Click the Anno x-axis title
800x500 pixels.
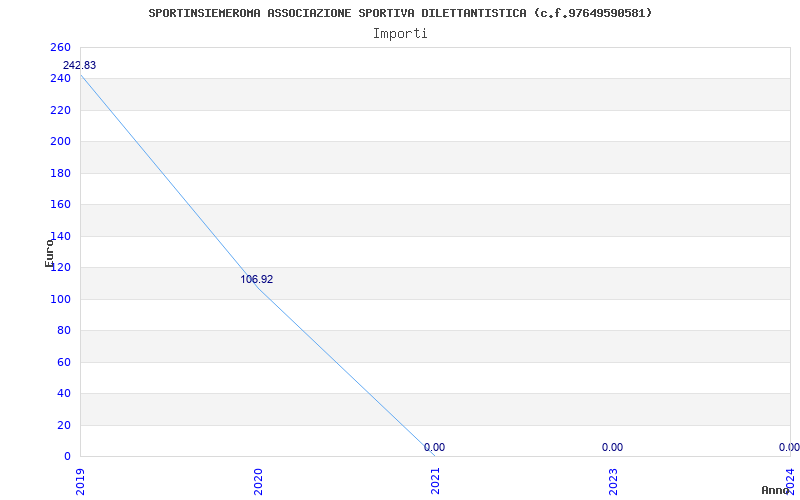click(776, 490)
